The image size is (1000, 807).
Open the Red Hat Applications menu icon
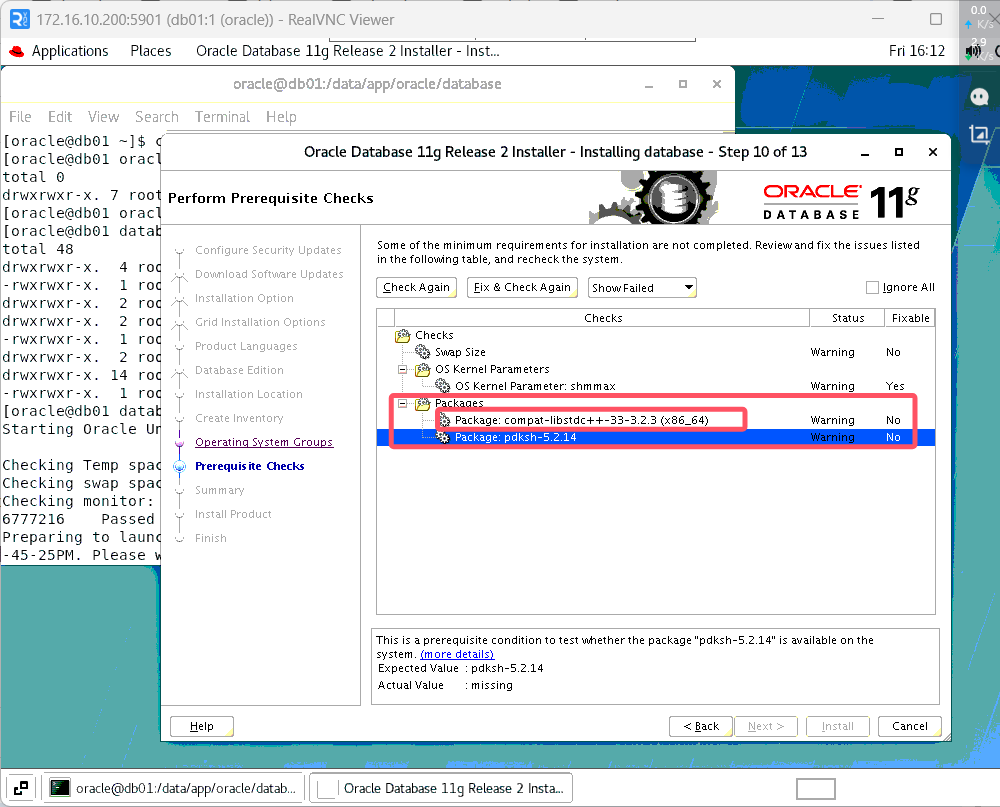pos(17,51)
